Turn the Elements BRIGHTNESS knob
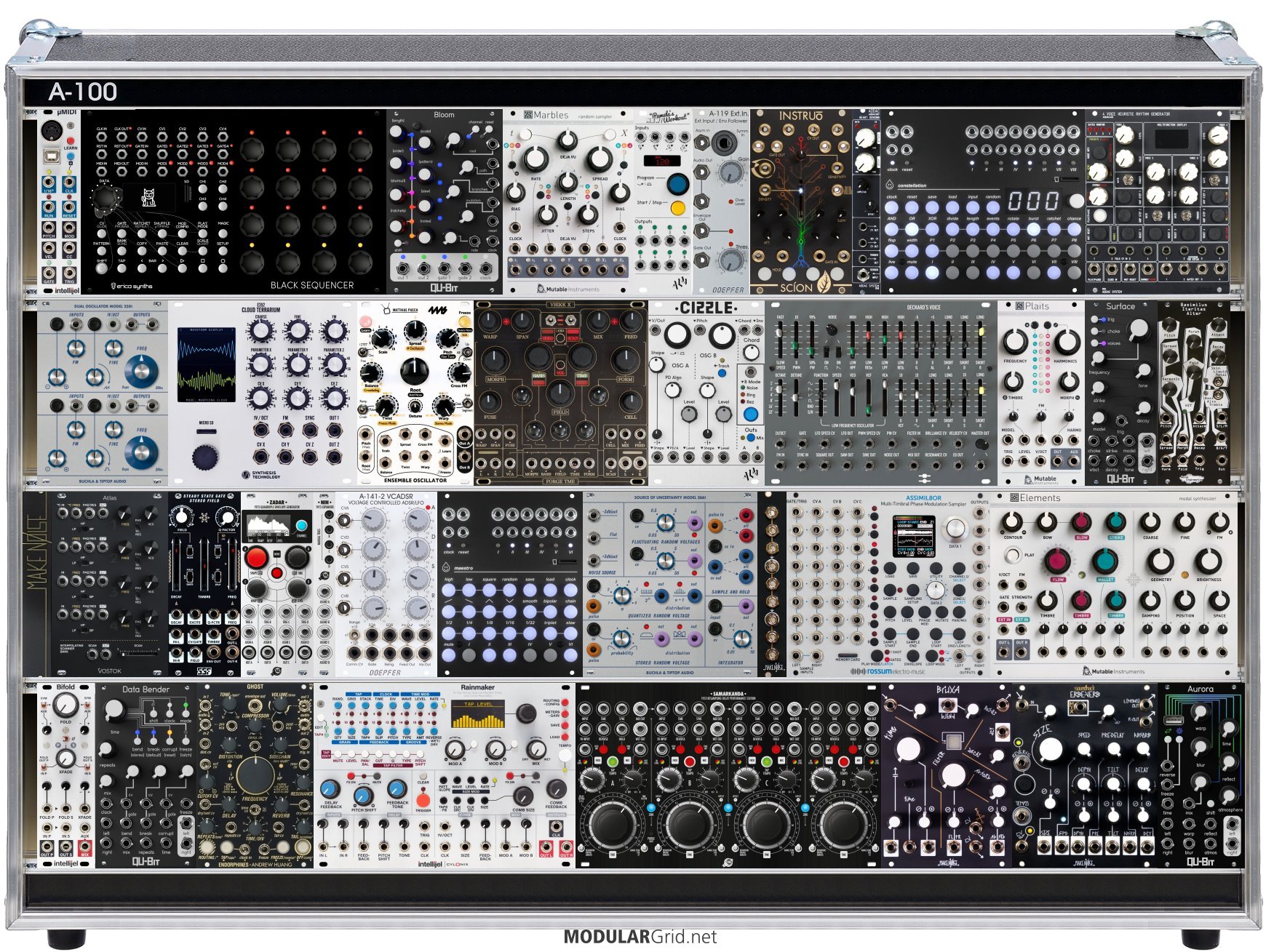 pos(1209,561)
